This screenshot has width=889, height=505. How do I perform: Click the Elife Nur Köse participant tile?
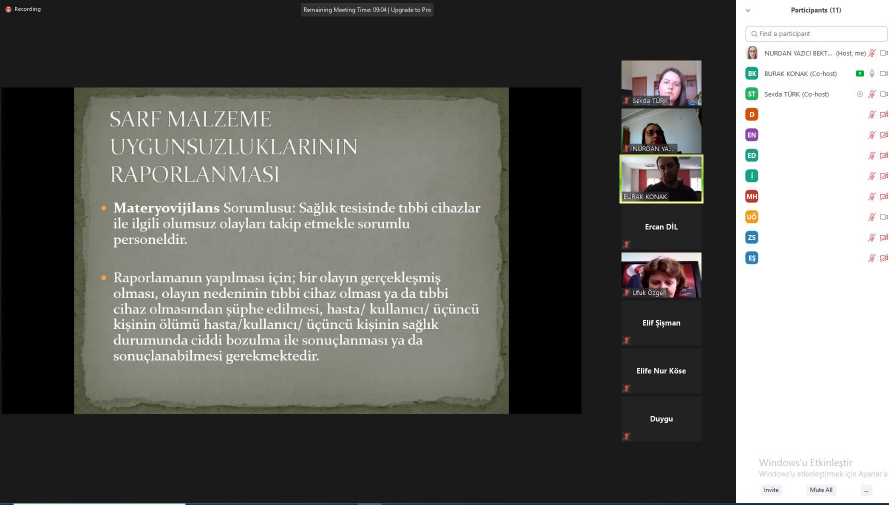[x=661, y=371]
